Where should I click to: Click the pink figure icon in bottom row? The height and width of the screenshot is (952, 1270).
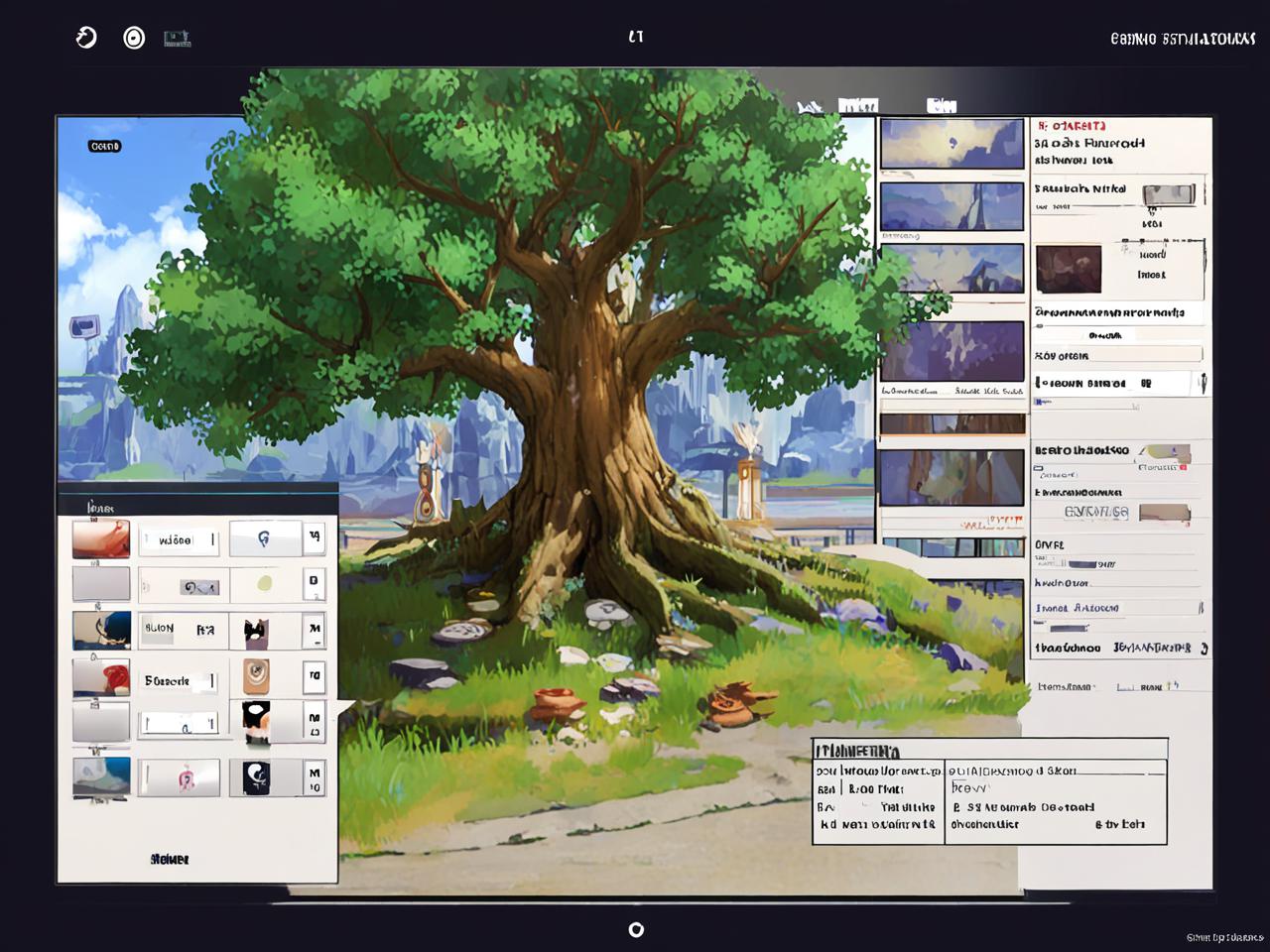click(186, 777)
